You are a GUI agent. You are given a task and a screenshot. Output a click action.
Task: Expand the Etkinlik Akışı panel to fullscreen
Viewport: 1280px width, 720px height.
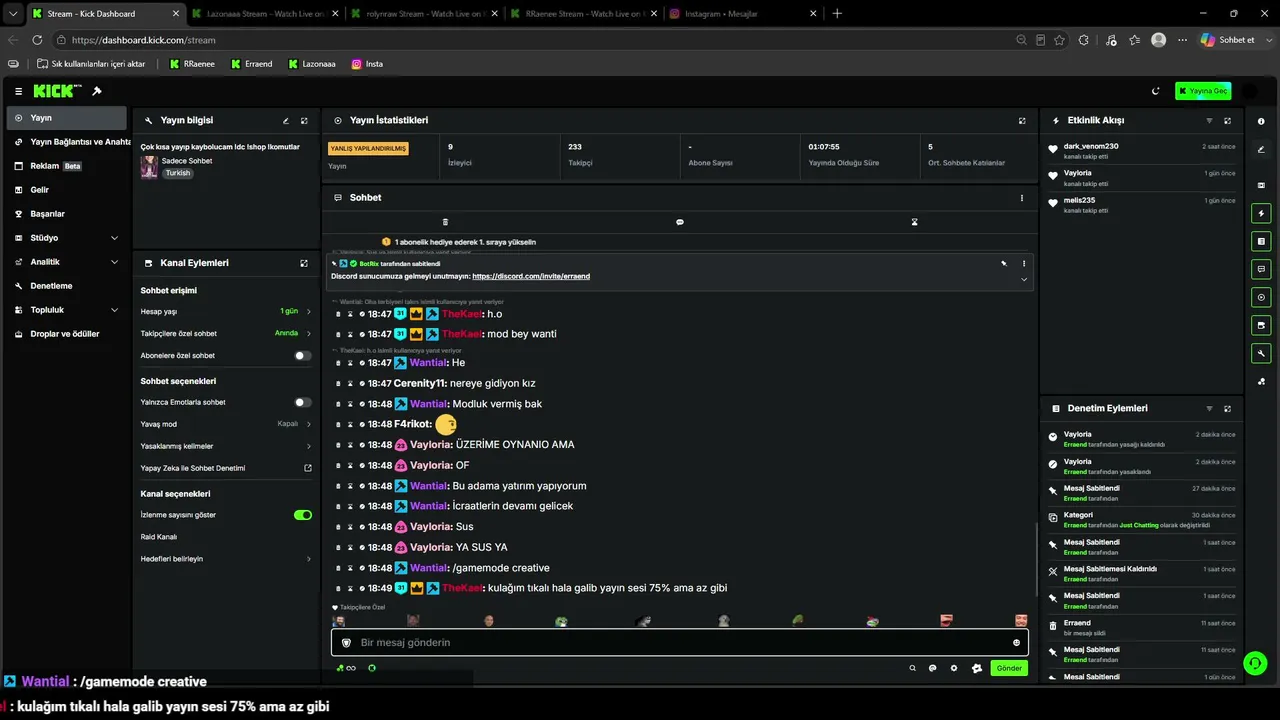click(1228, 121)
